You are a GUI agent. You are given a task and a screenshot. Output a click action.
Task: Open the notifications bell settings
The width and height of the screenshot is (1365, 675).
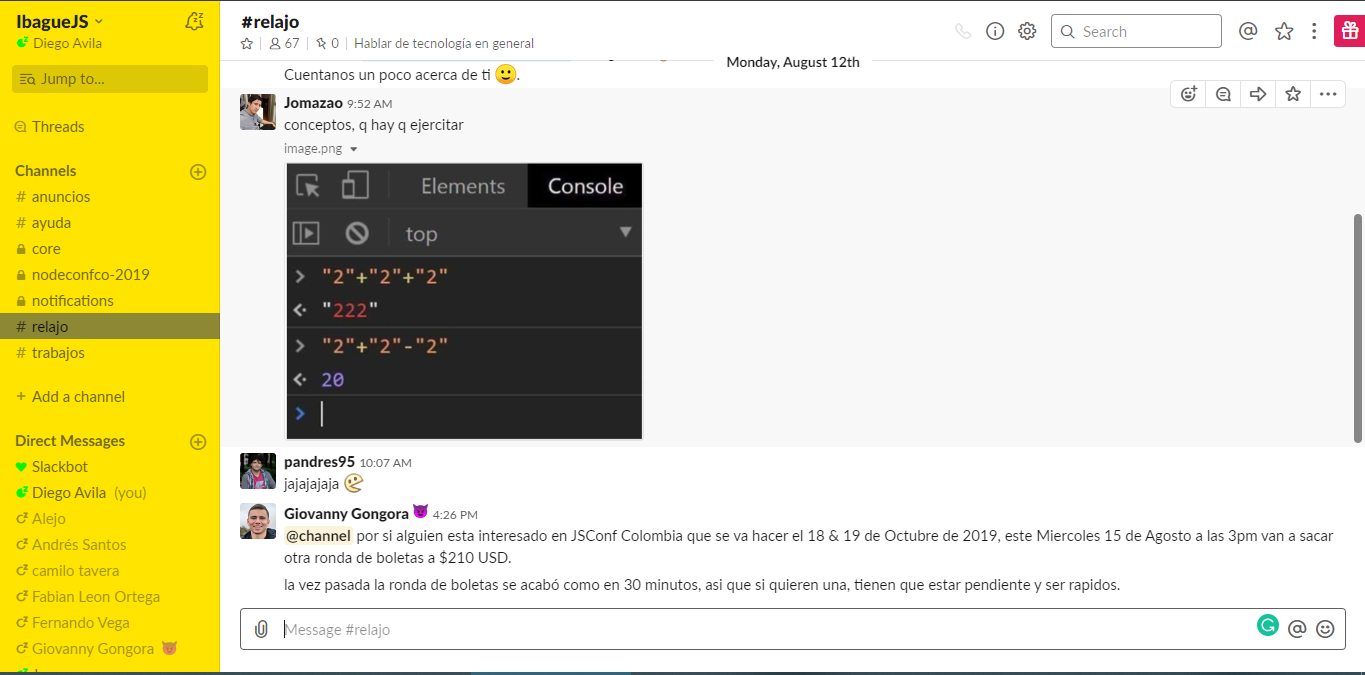tap(195, 21)
